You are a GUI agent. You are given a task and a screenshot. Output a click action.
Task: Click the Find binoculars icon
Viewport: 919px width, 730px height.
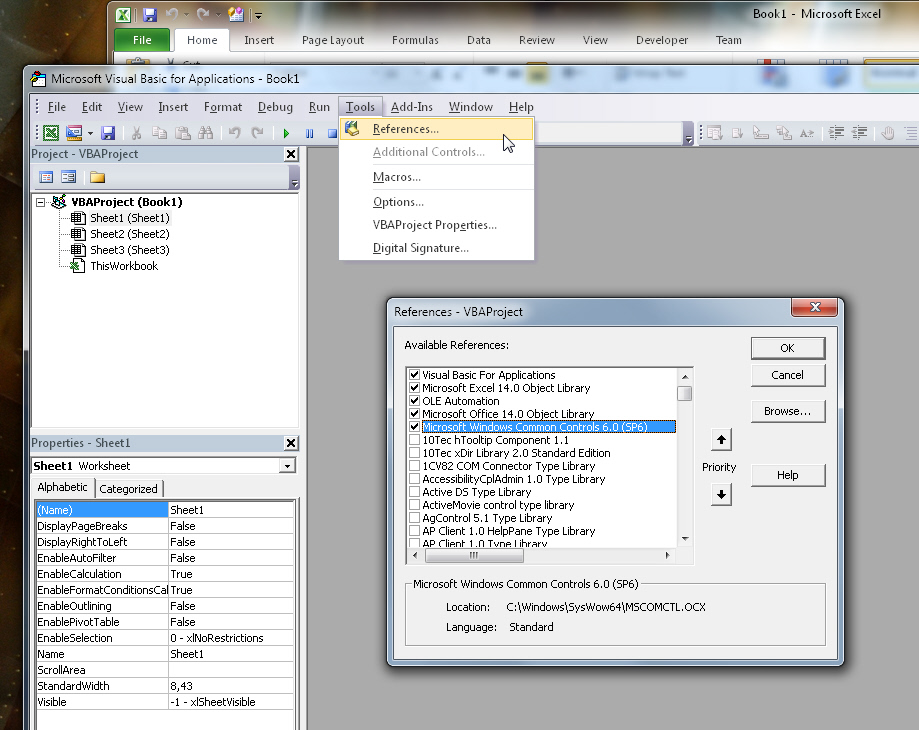point(206,133)
